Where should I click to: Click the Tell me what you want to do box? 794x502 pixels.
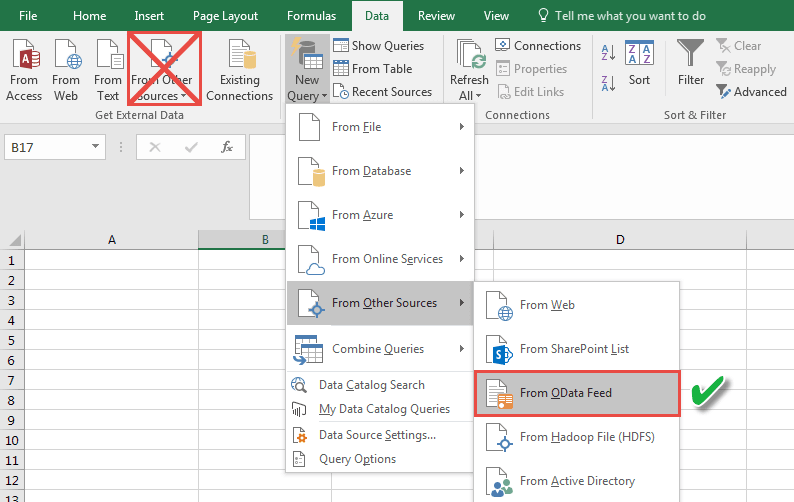[622, 16]
